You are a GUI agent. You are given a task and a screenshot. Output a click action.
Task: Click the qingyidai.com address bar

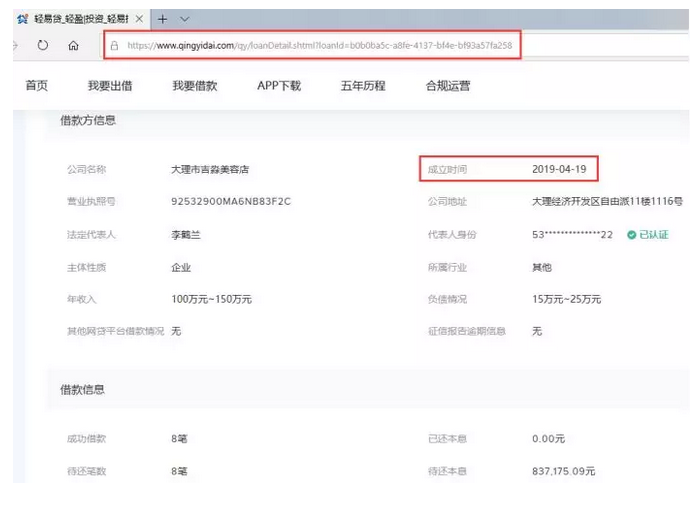coord(312,45)
